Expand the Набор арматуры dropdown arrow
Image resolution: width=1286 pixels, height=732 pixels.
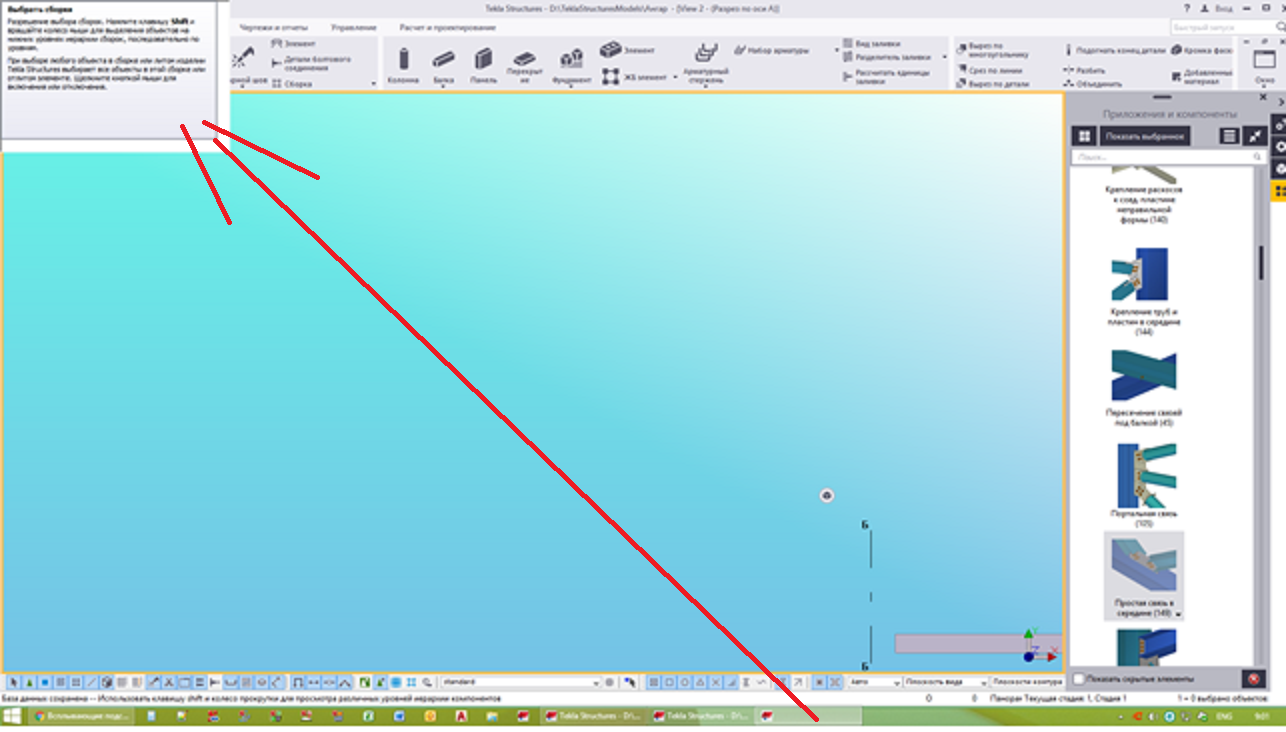tap(837, 49)
